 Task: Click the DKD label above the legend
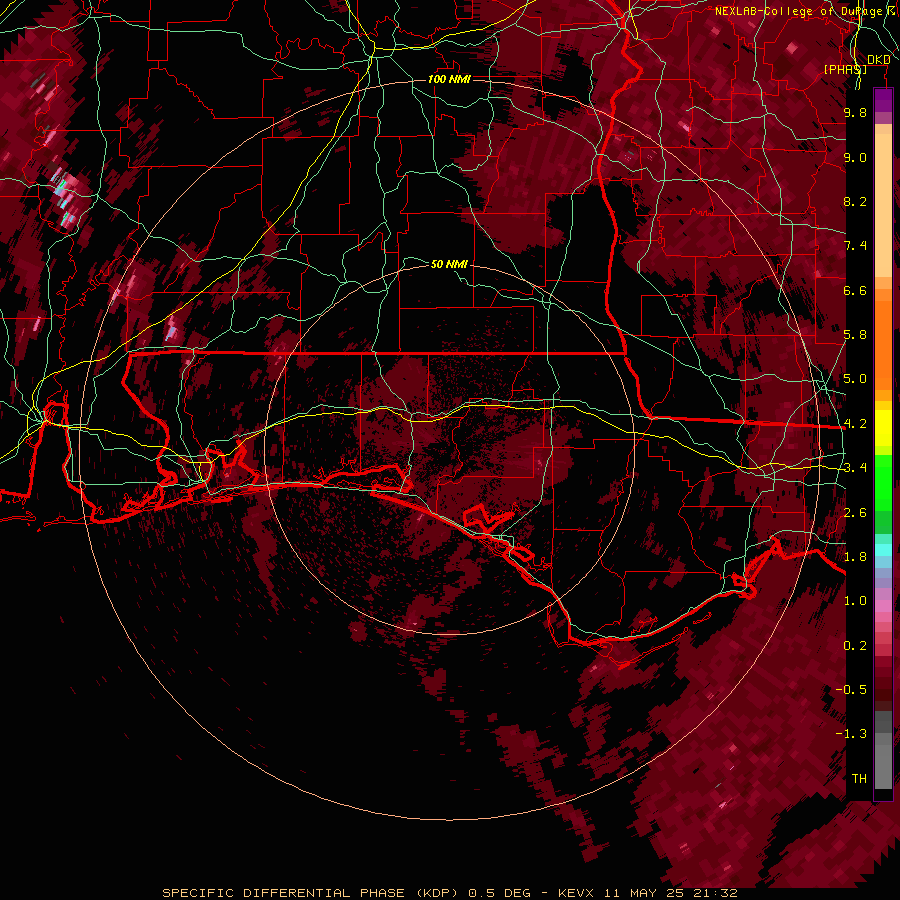[x=879, y=60]
